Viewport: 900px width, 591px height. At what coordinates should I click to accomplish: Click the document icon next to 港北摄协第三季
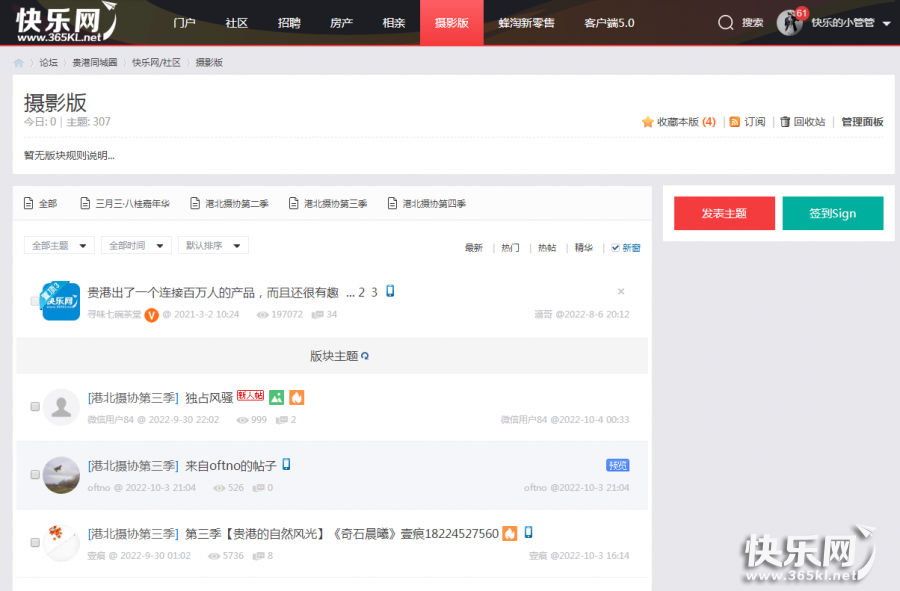(294, 203)
